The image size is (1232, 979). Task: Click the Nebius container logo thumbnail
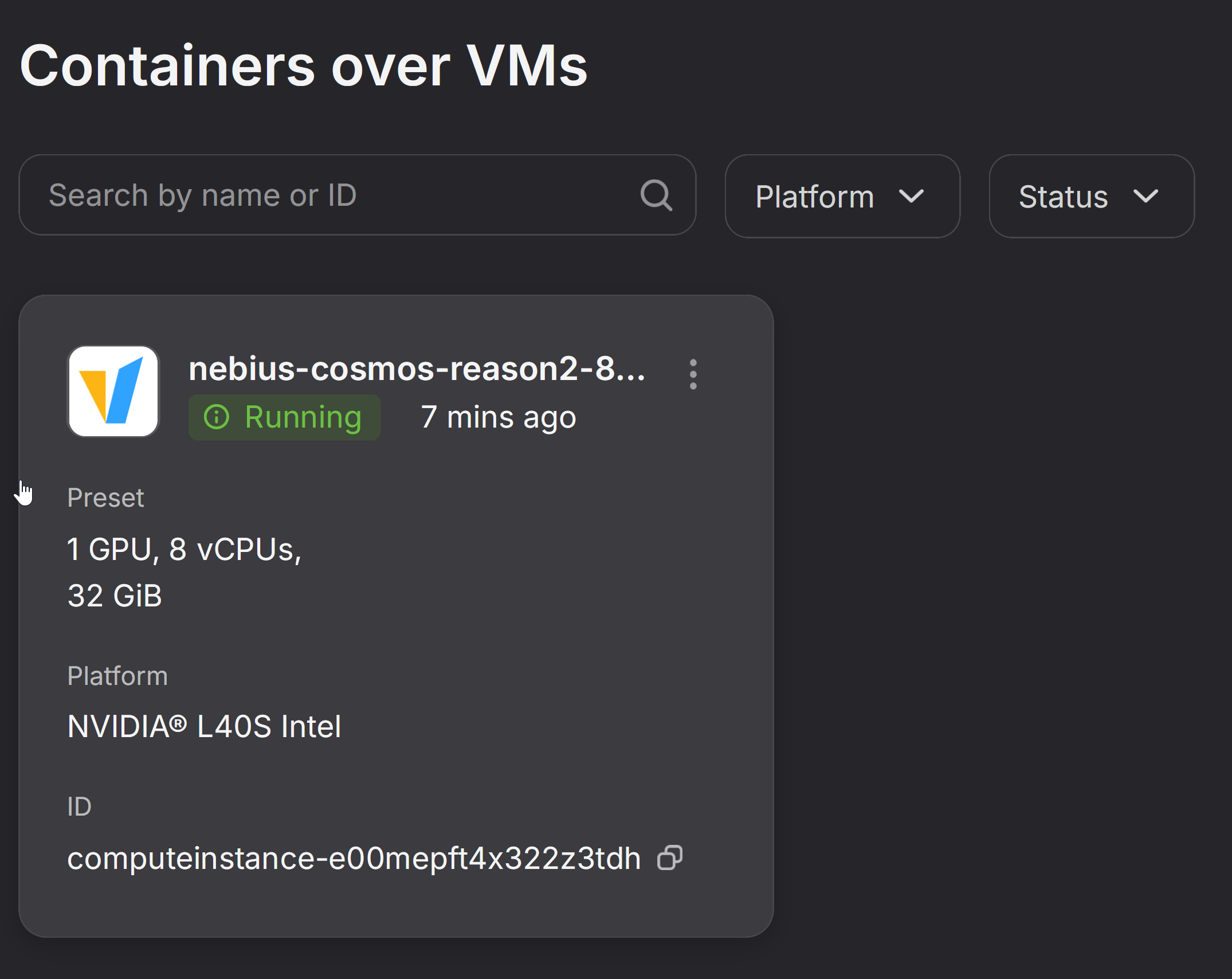113,391
